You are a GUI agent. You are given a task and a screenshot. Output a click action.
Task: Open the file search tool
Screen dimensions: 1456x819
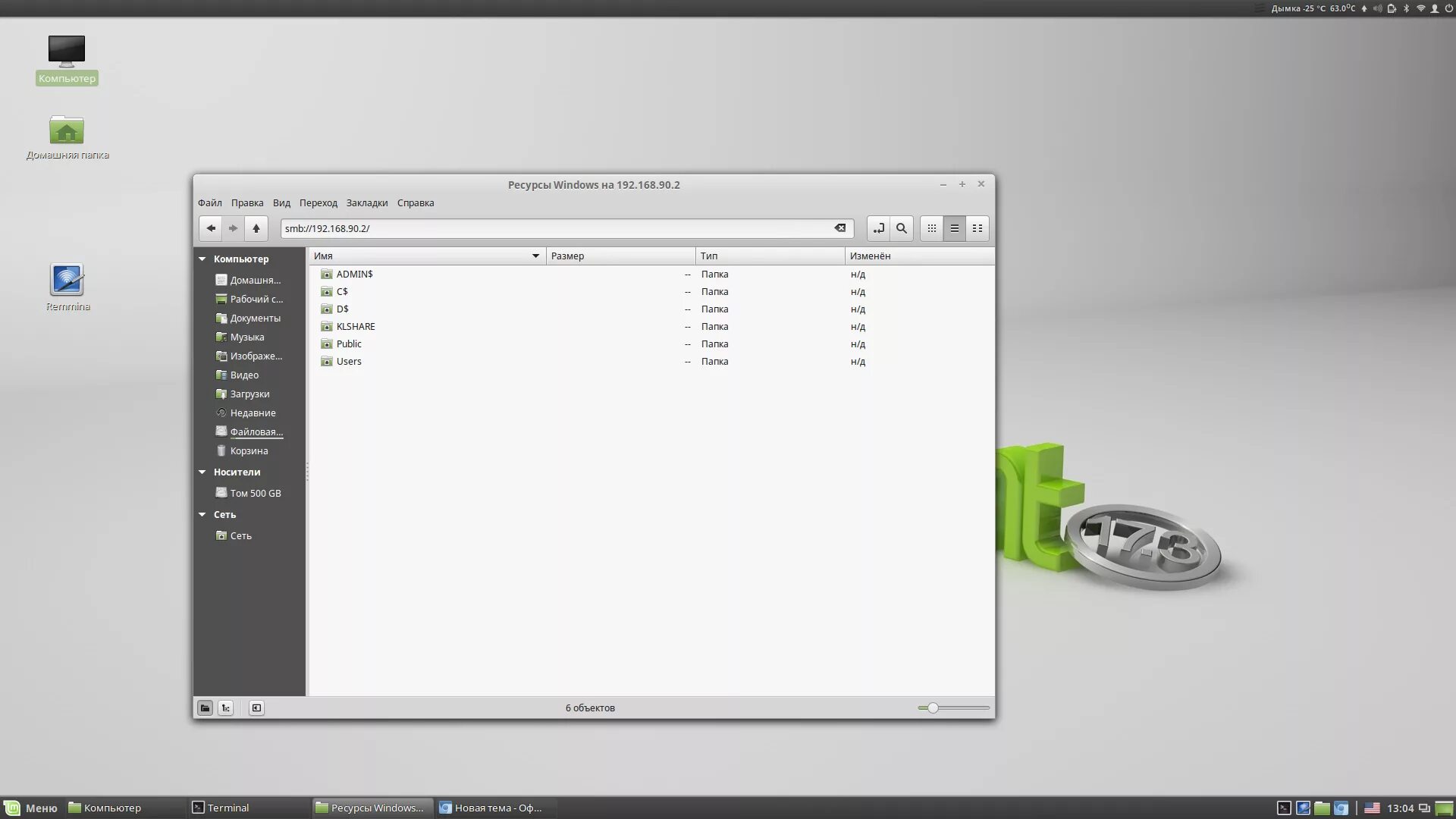(x=902, y=228)
